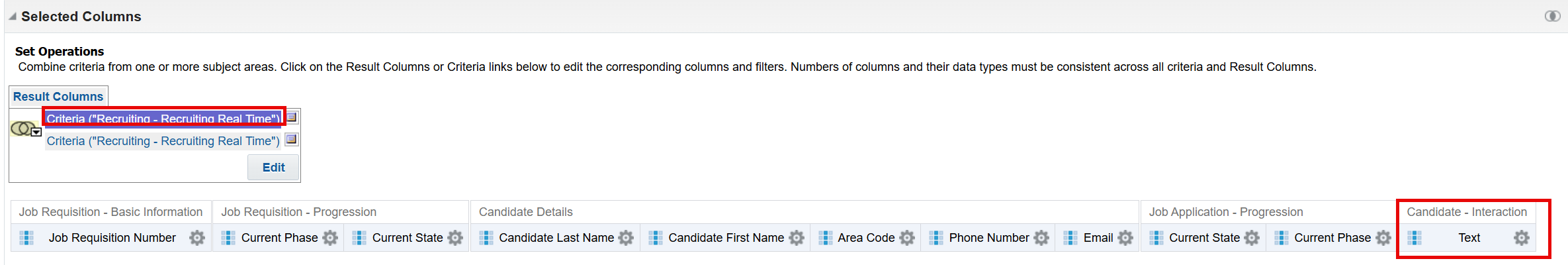Open gear options for Job Requisition Number

coord(196,238)
